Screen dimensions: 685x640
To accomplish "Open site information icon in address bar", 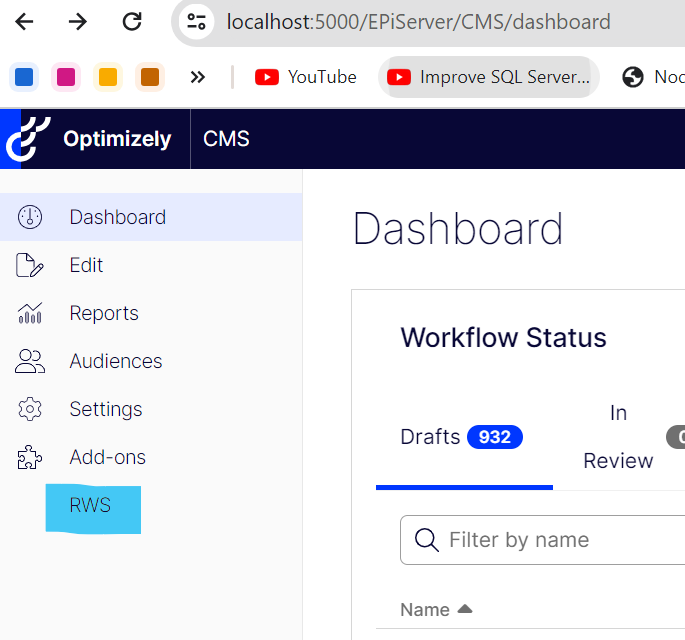I will point(197,21).
